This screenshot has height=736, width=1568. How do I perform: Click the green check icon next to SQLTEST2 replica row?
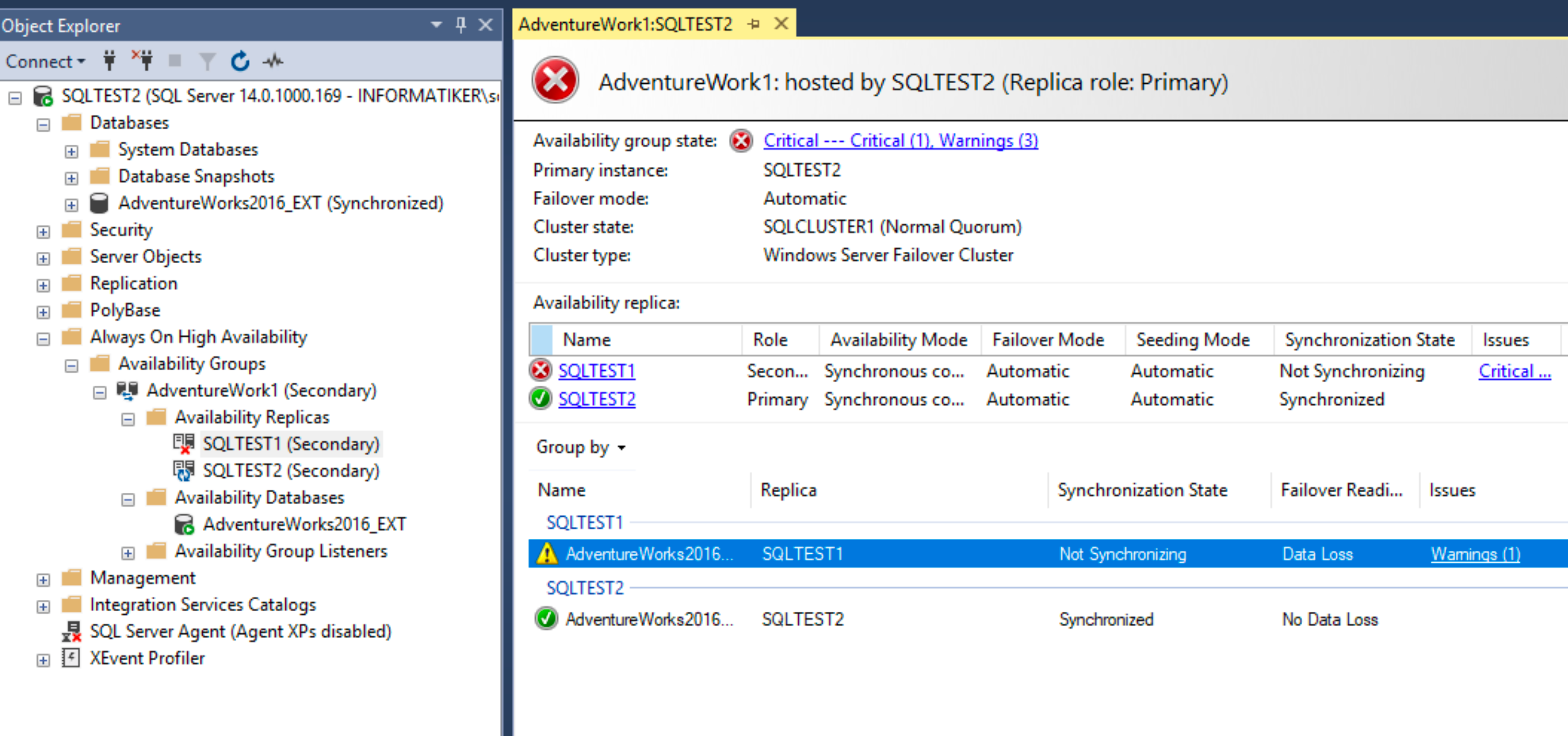point(540,398)
